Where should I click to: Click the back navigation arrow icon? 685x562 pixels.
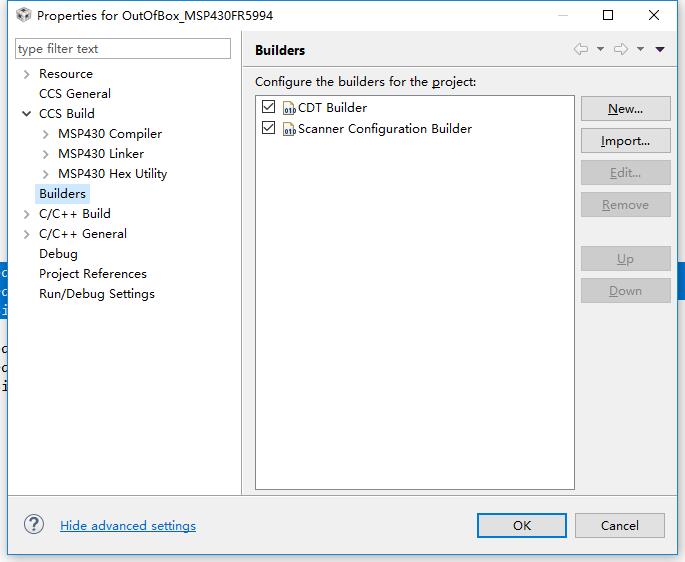pyautogui.click(x=581, y=50)
